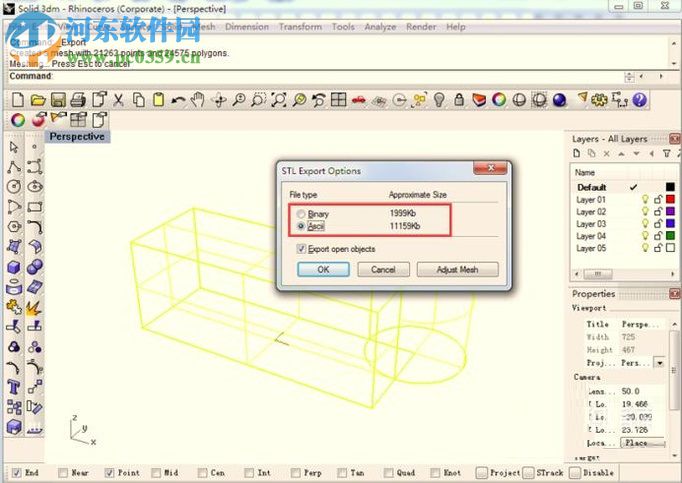Select the Ascii file type radio

(301, 226)
